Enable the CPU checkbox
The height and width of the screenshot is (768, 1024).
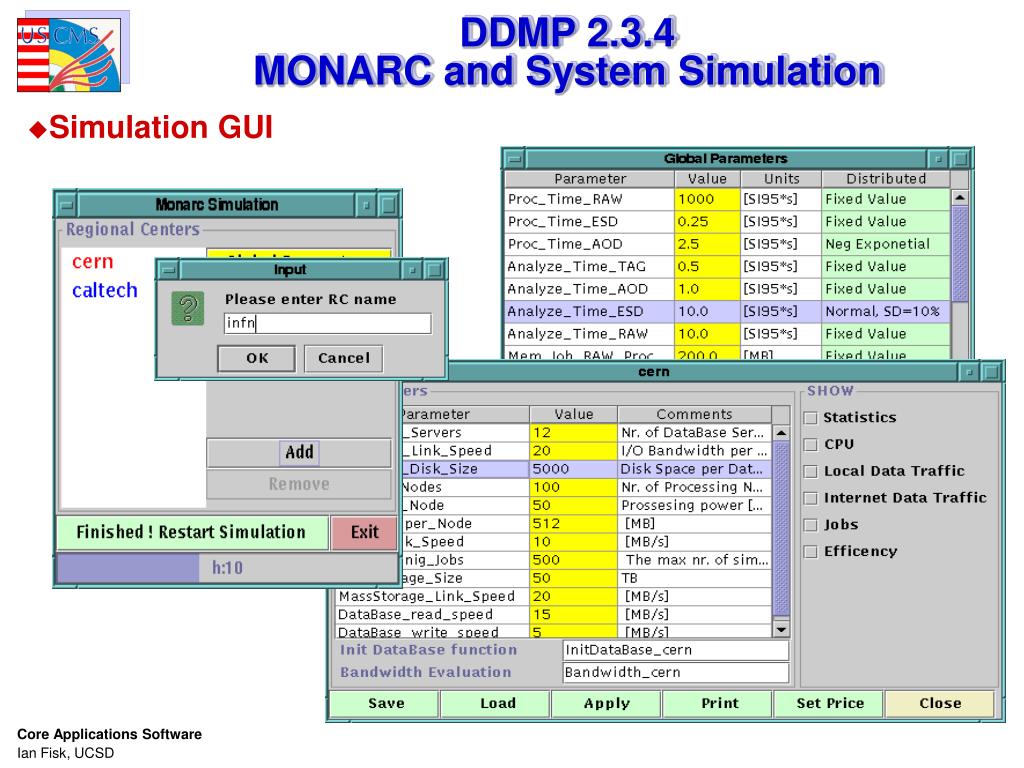(x=810, y=445)
